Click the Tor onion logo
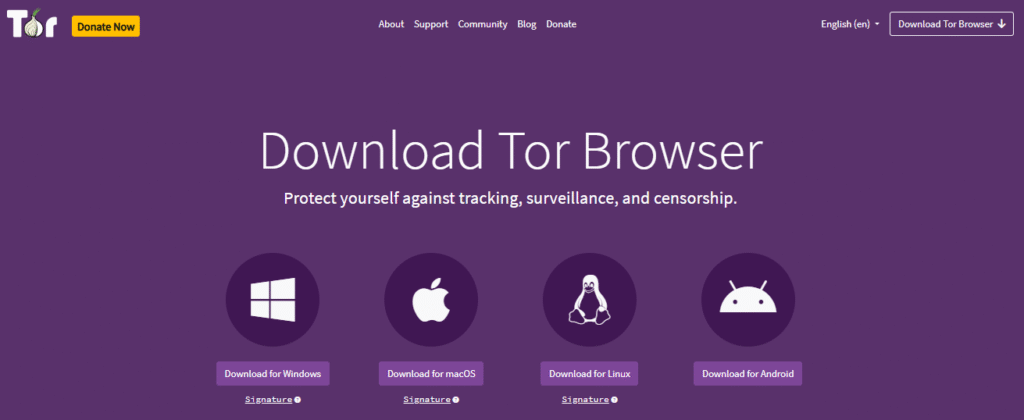The width and height of the screenshot is (1024, 420). point(32,25)
